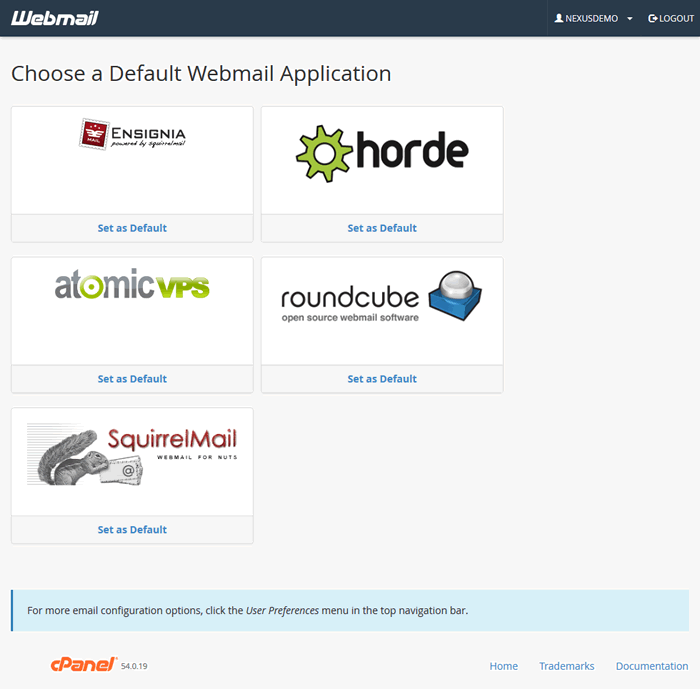Log out using the LOGOUT button
This screenshot has width=700, height=689.
670,18
